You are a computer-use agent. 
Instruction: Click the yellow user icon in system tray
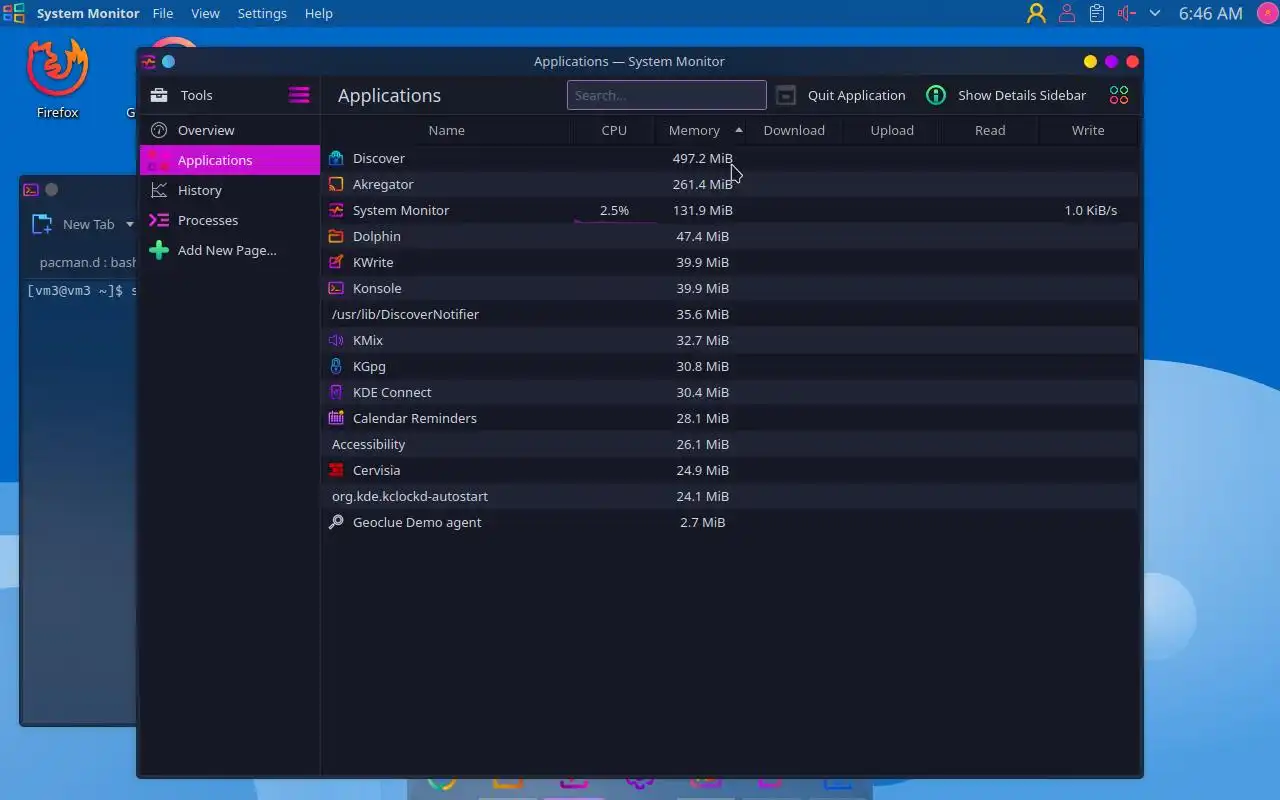[1036, 13]
